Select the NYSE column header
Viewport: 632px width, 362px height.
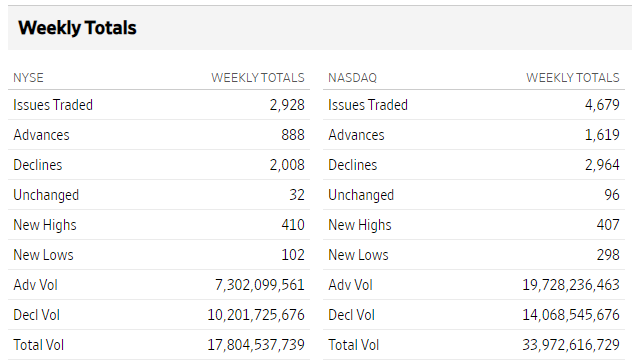point(28,77)
